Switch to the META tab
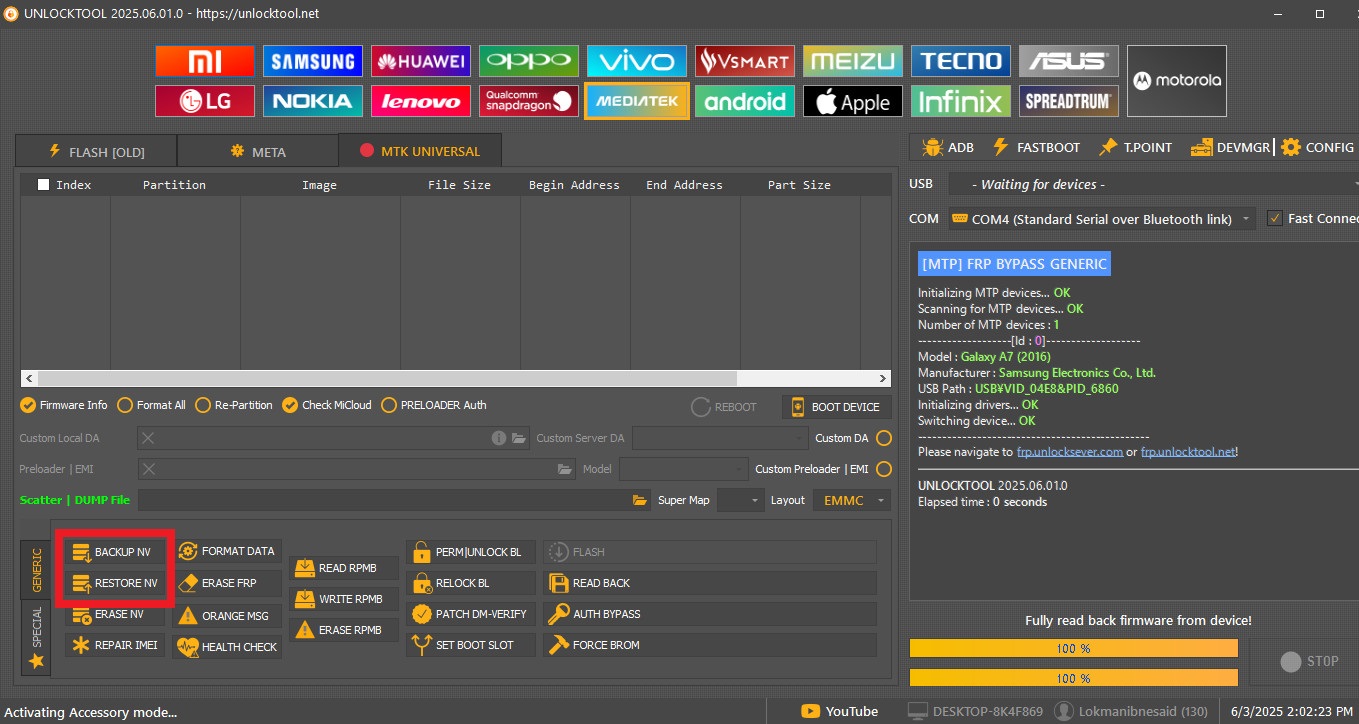The width and height of the screenshot is (1359, 724). (x=258, y=152)
